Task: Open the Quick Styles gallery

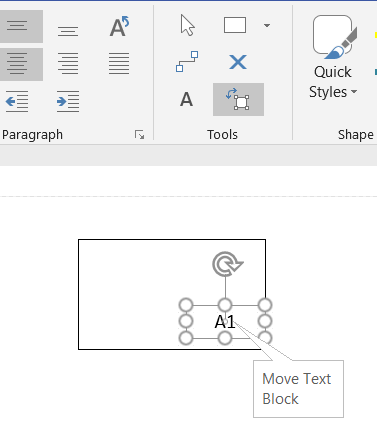Action: coord(333,57)
